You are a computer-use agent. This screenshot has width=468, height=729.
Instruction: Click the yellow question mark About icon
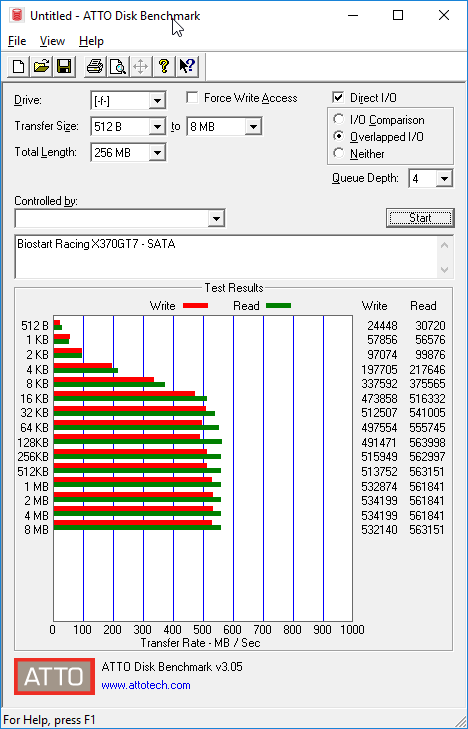click(x=163, y=66)
